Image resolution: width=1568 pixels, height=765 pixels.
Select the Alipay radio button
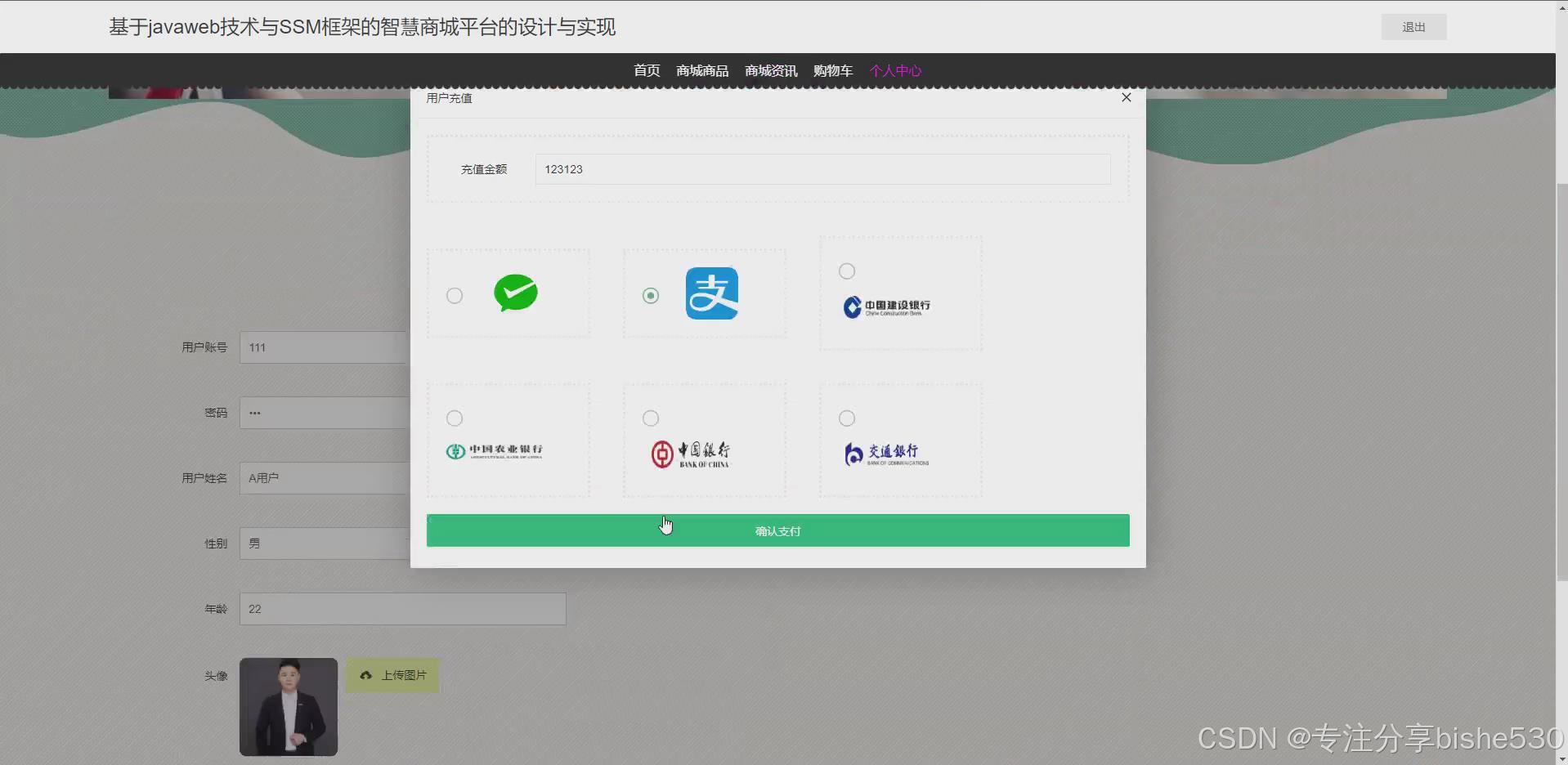tap(651, 296)
